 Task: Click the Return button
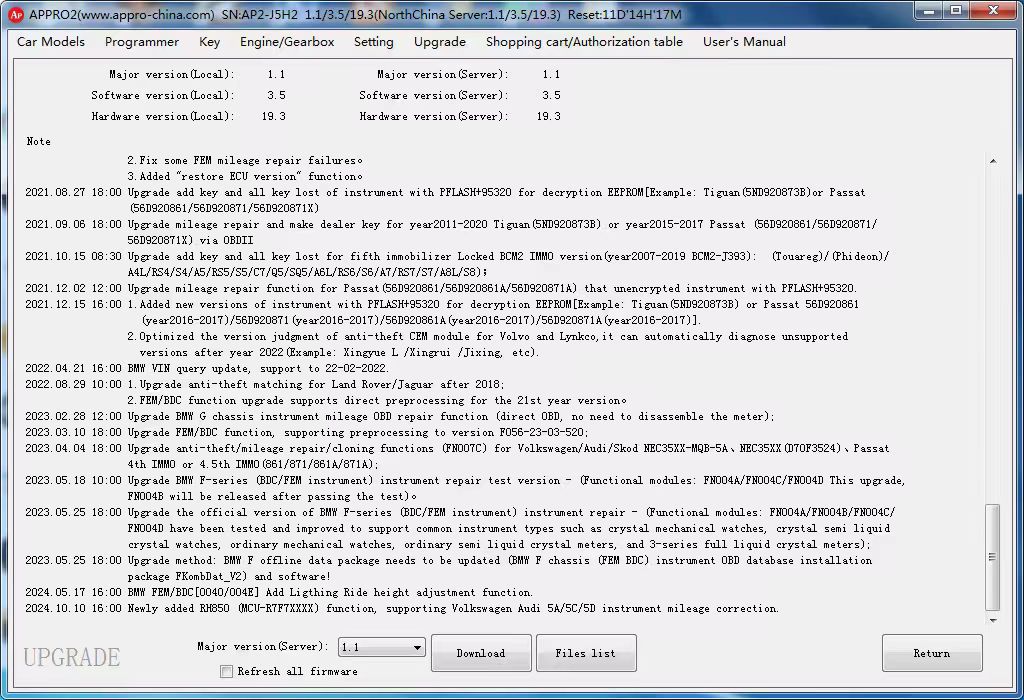click(932, 653)
